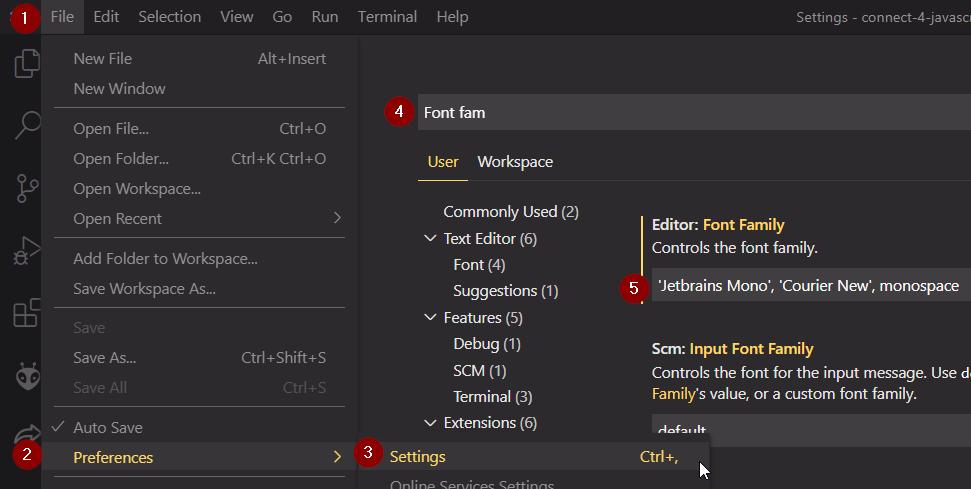The width and height of the screenshot is (971, 489).
Task: Switch to the Workspace settings tab
Action: (515, 162)
